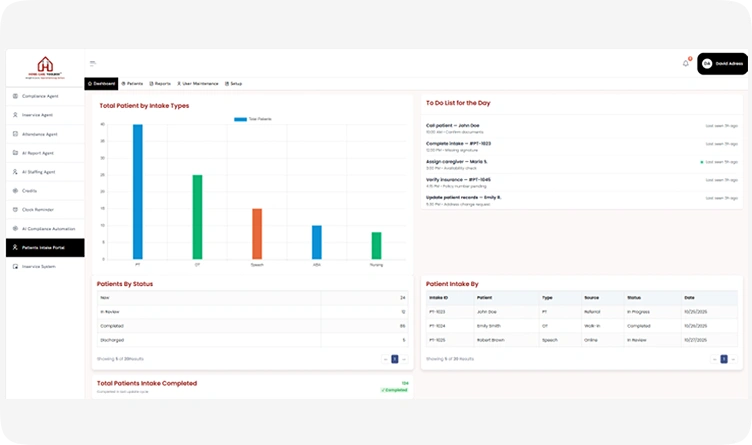Open the 'Call patient – John Doe' to-do item
This screenshot has width=752, height=445.
[x=582, y=128]
